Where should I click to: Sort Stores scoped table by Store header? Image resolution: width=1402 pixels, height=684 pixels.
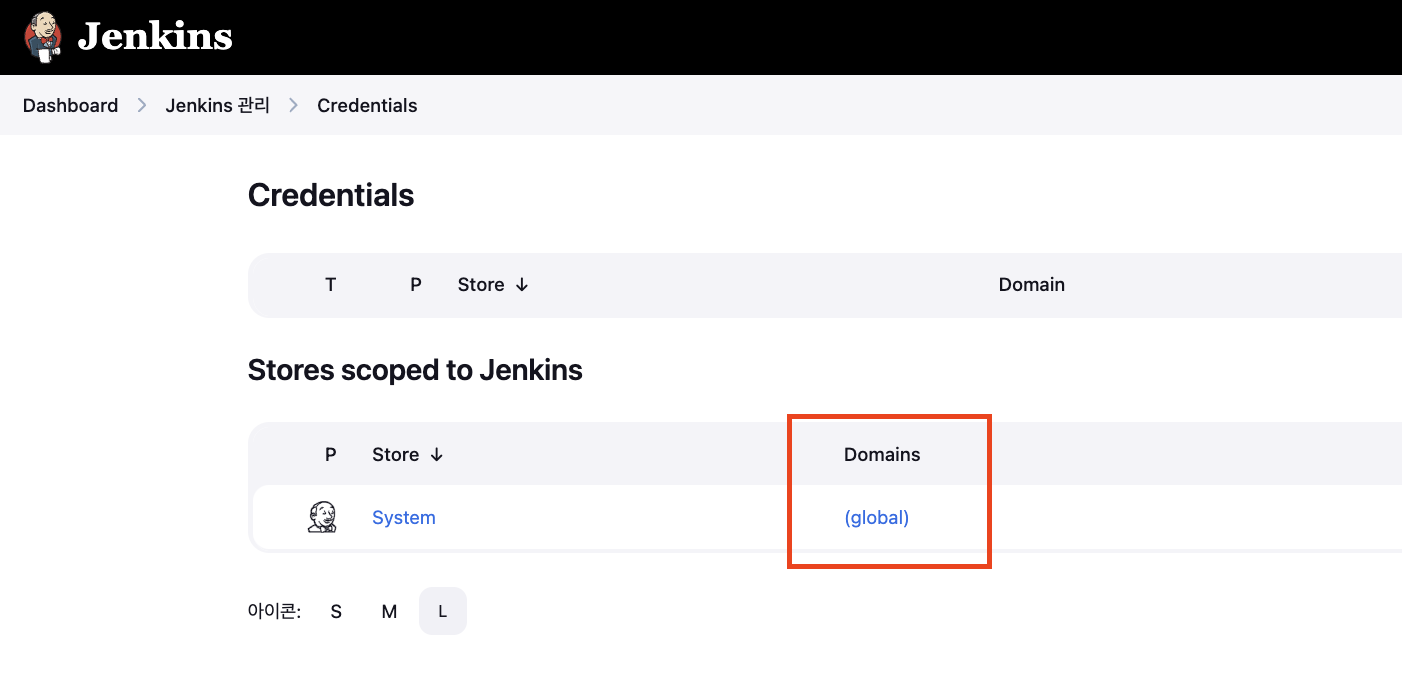pos(407,455)
